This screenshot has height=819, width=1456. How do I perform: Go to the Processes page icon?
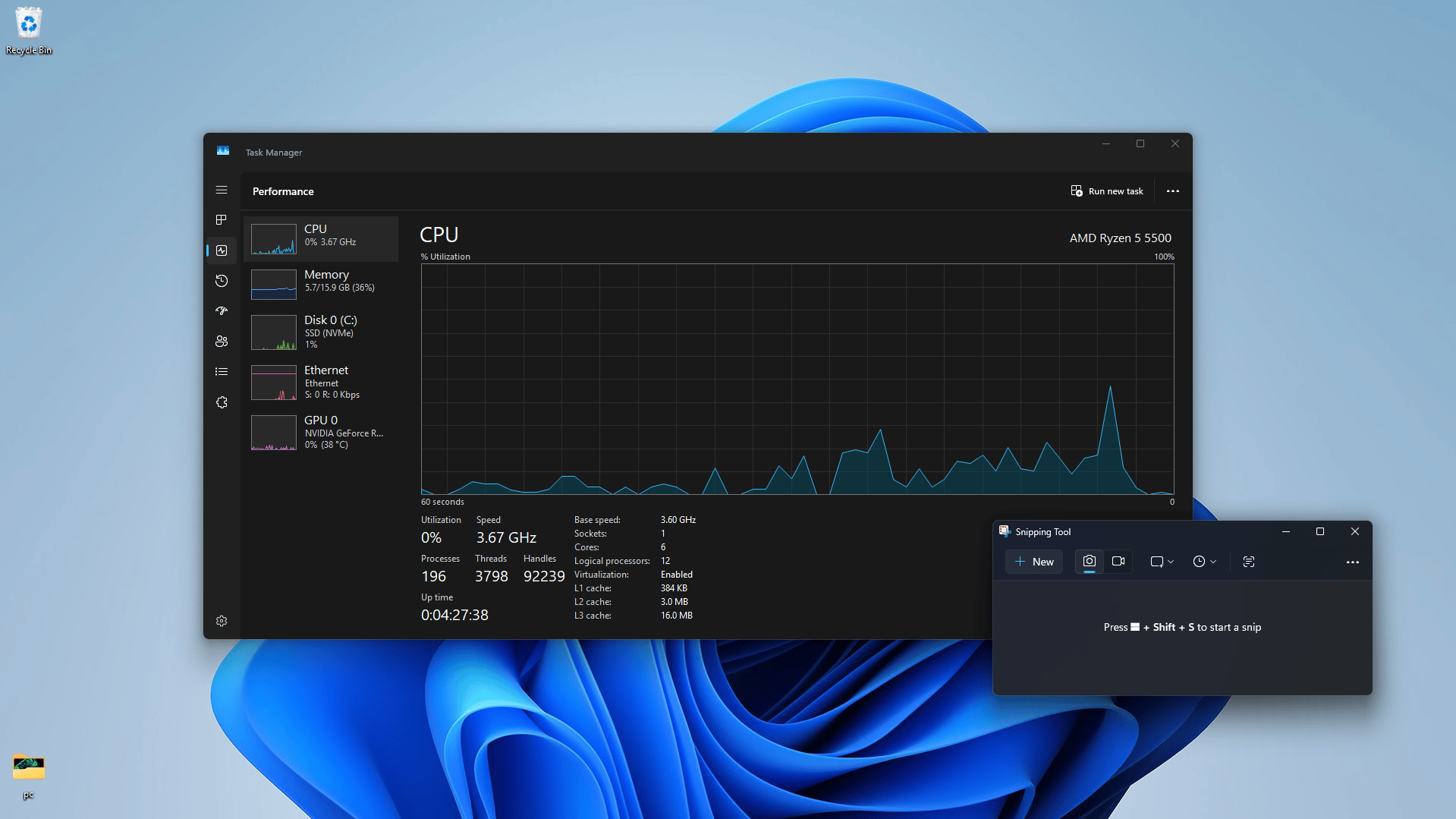pos(222,219)
